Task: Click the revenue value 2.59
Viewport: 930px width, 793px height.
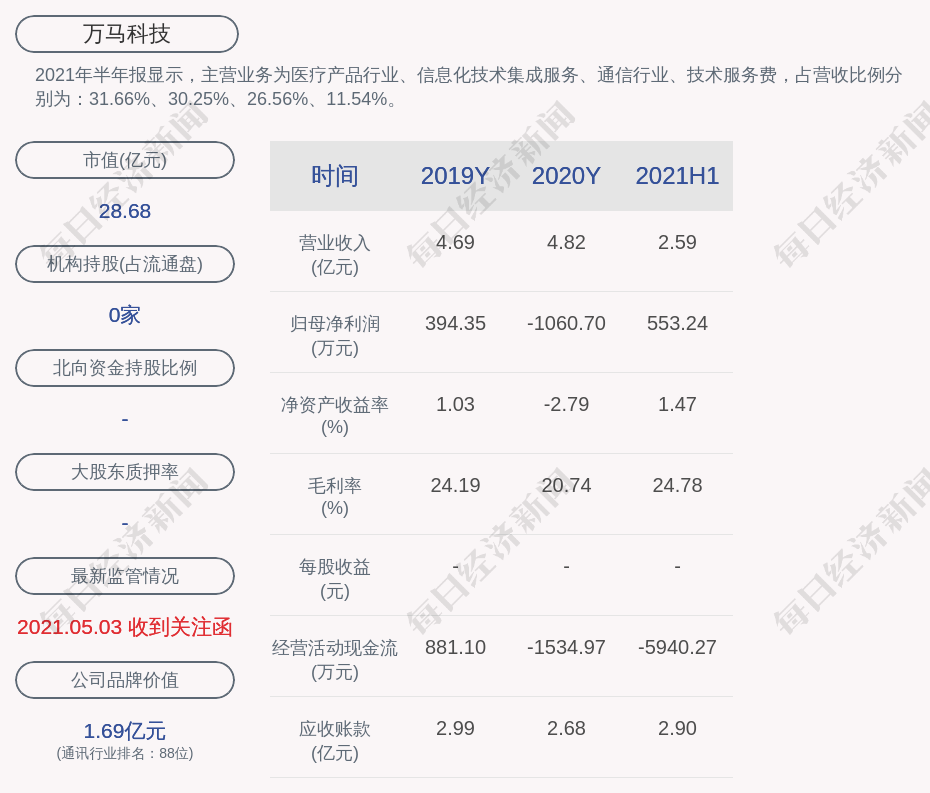Action: tap(677, 243)
